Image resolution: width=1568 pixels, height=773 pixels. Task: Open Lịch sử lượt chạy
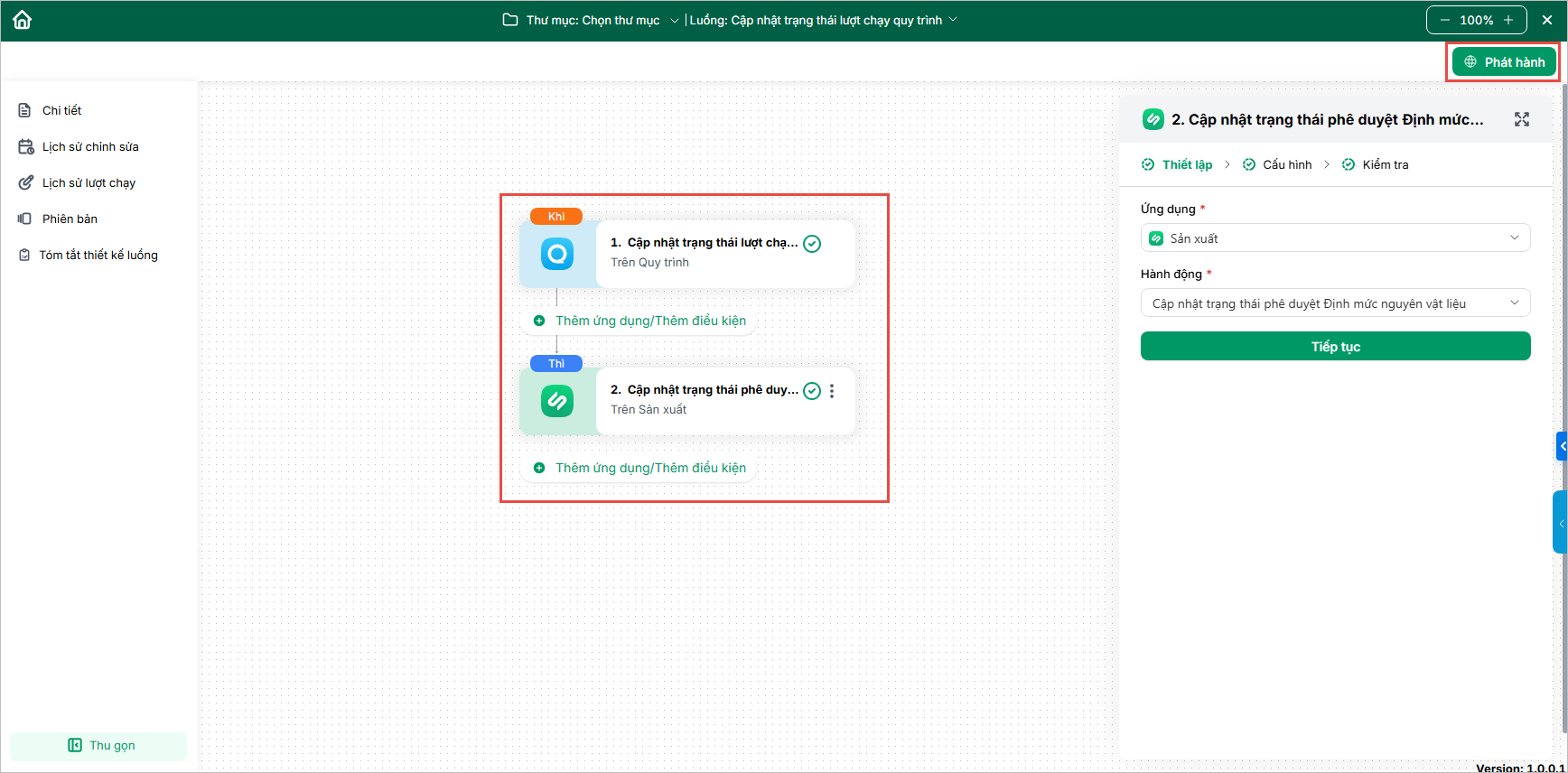pyautogui.click(x=89, y=182)
